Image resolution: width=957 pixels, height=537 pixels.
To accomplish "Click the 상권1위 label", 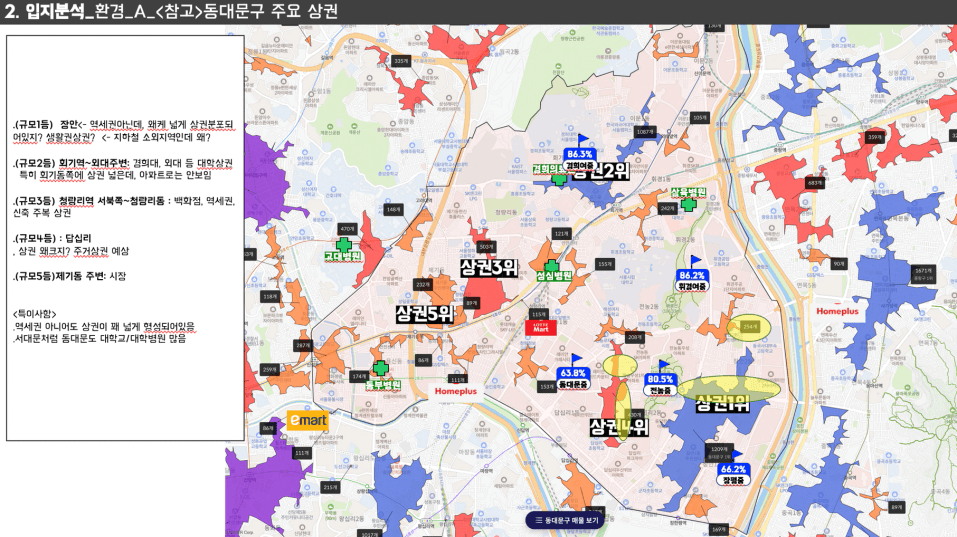I will tap(724, 404).
